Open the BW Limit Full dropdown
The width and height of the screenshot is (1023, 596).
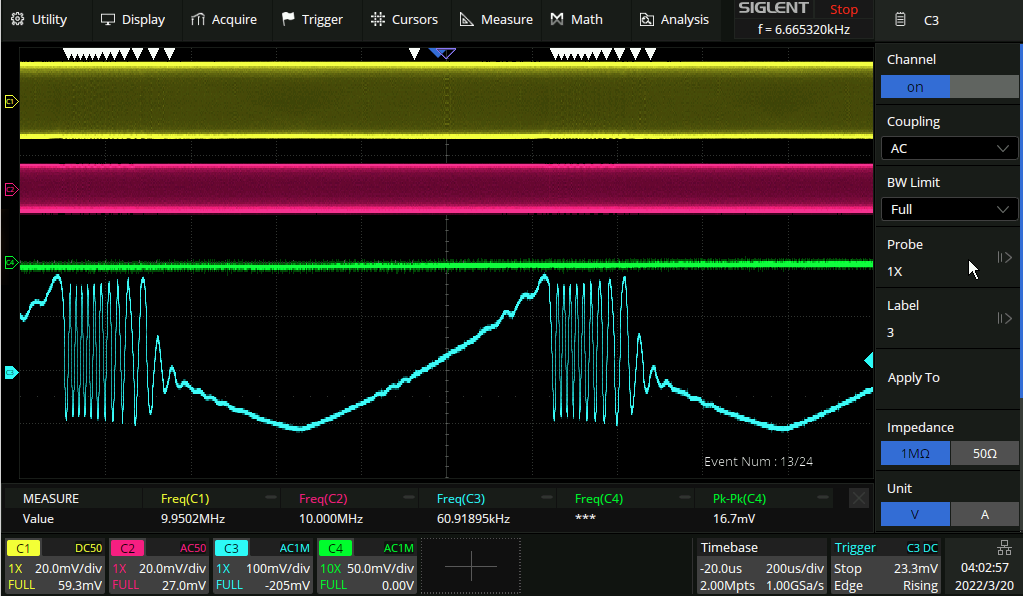click(949, 209)
